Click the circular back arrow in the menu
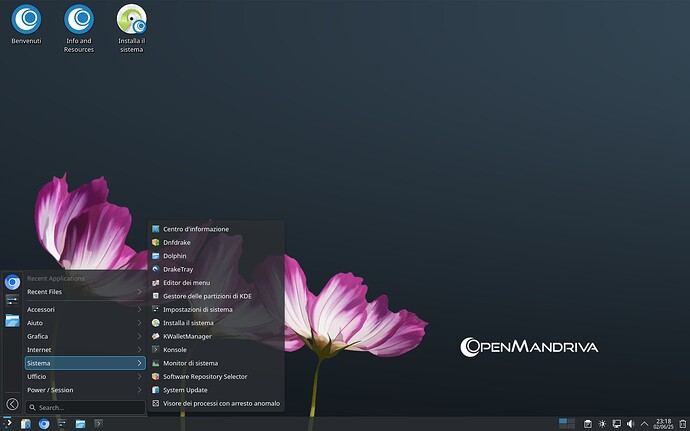This screenshot has height=431, width=690. (x=12, y=404)
